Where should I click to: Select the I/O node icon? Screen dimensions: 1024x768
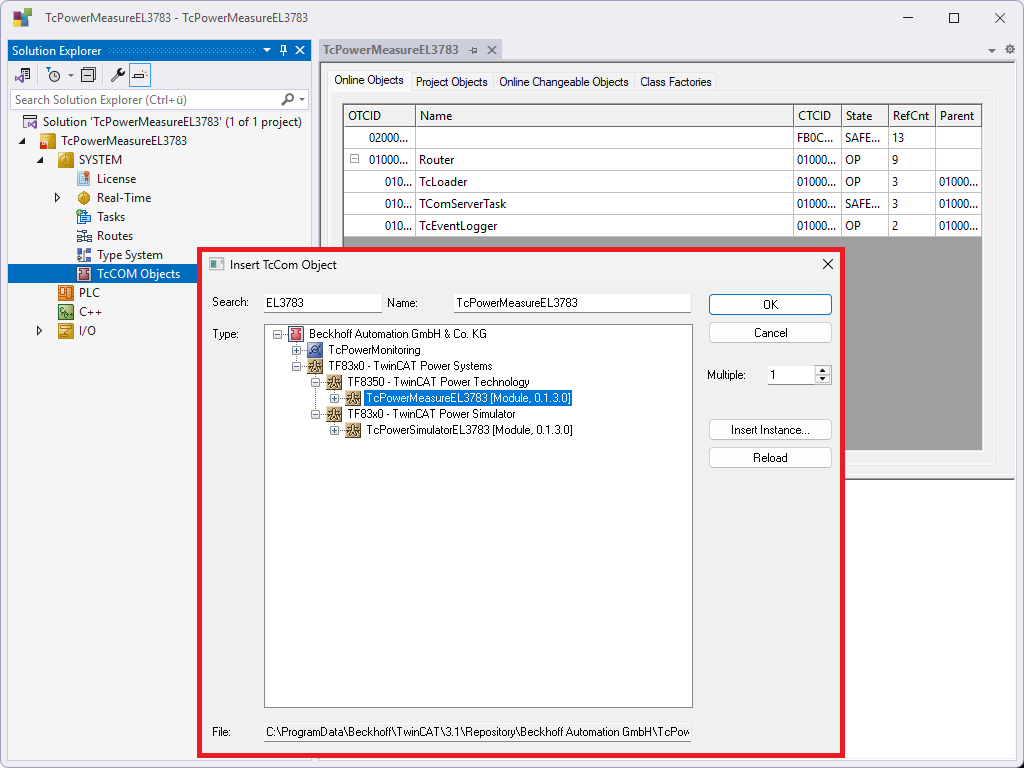66,330
